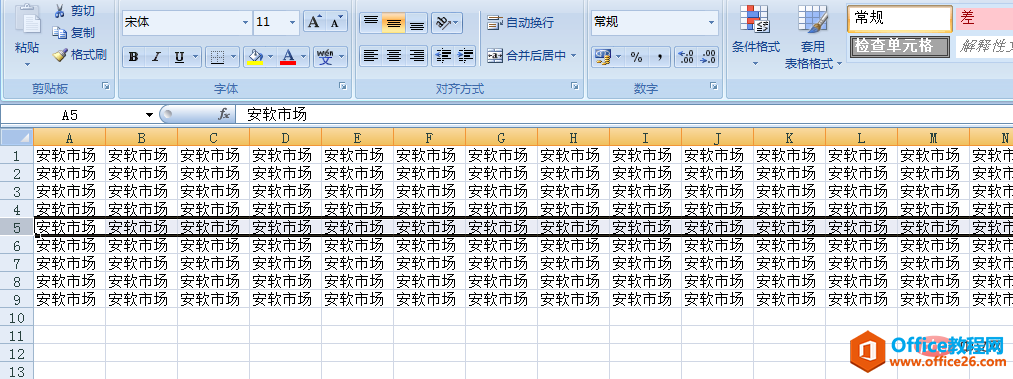
Task: Select row header 12
Action: 17,354
